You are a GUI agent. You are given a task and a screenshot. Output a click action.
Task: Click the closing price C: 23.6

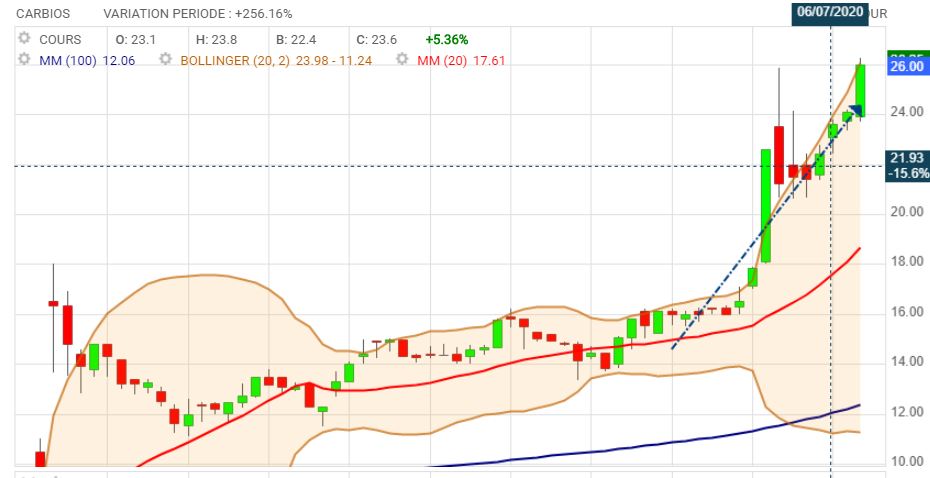click(377, 40)
